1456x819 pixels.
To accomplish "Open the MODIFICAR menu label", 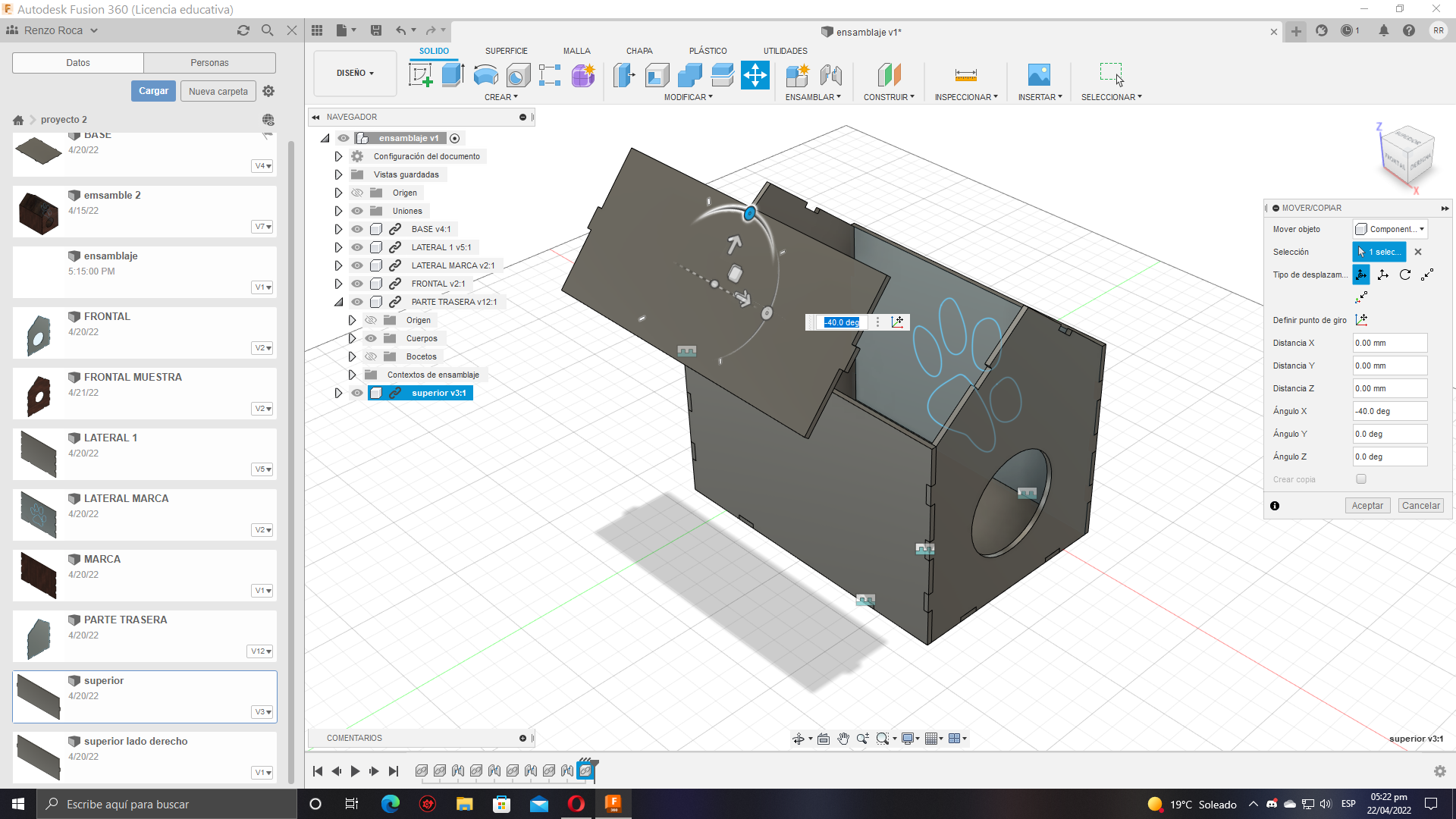I will [688, 97].
